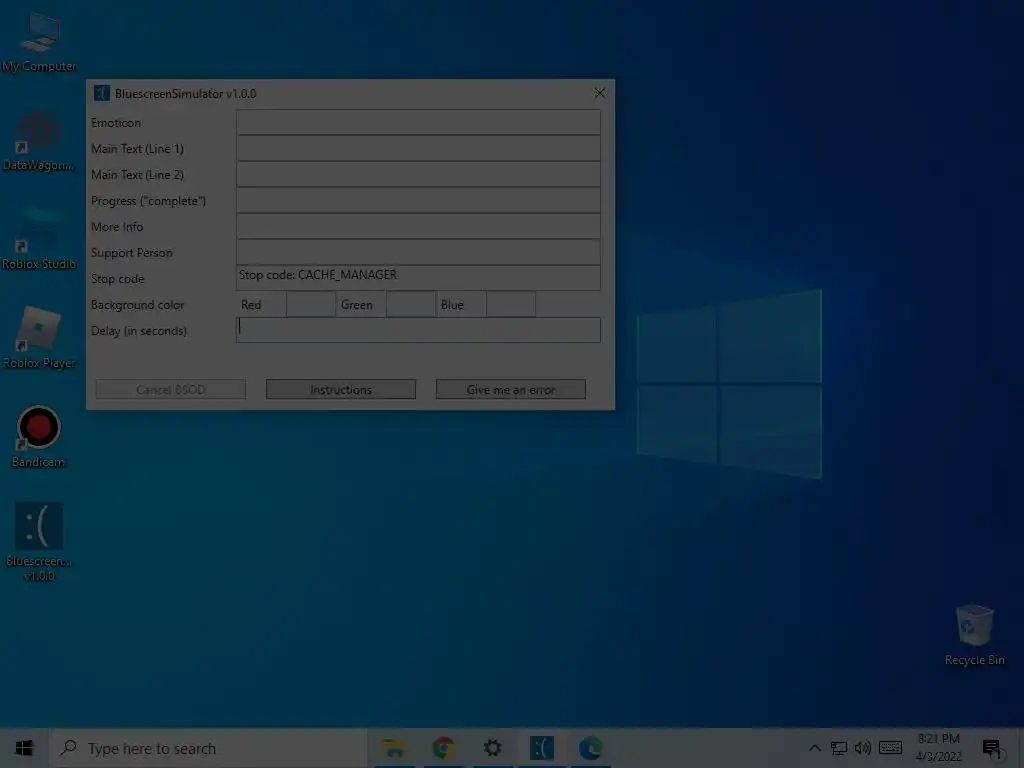This screenshot has height=768, width=1024.
Task: Click the Cancel BSOD button
Action: 170,389
